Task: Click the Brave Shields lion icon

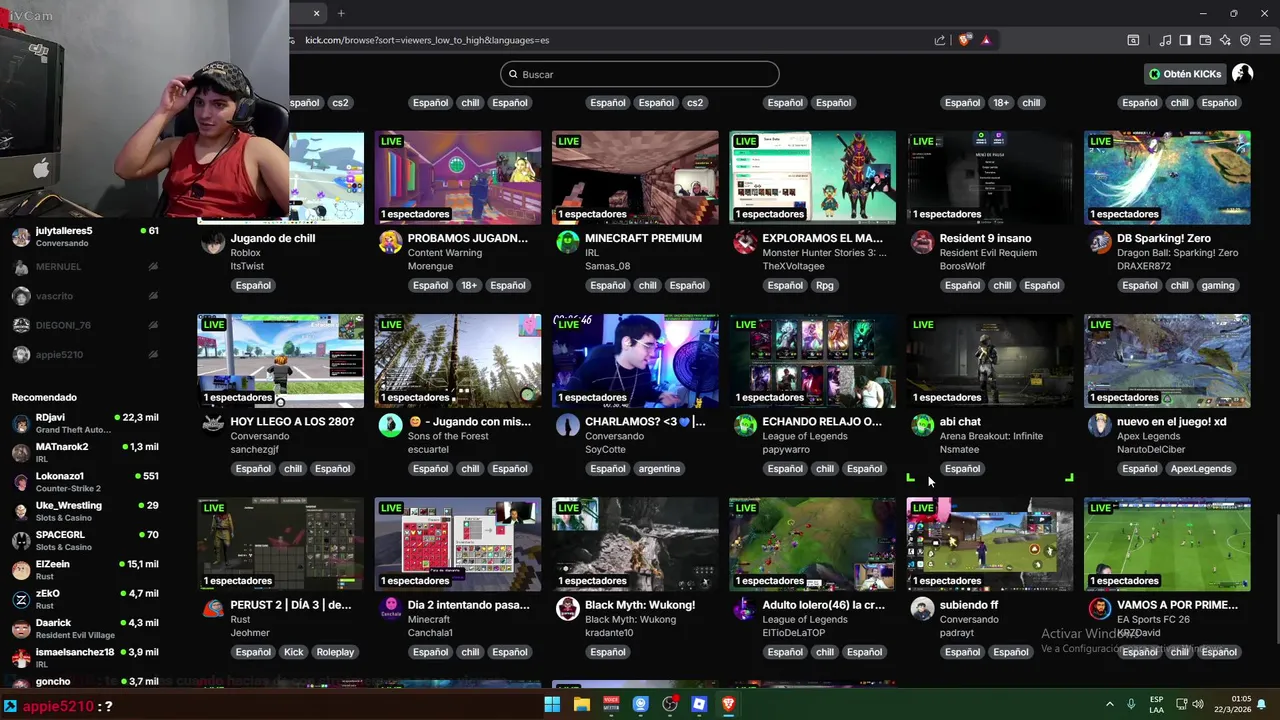Action: click(x=964, y=40)
